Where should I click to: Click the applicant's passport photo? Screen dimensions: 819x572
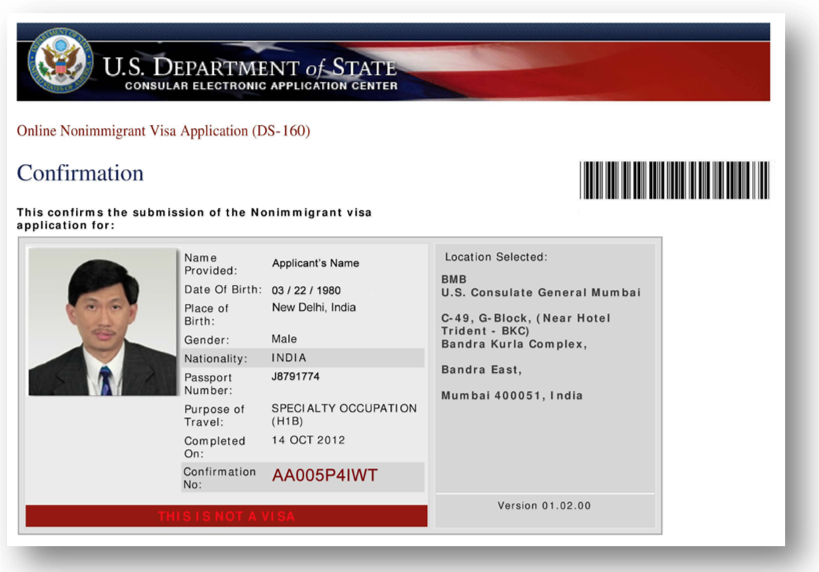click(102, 321)
